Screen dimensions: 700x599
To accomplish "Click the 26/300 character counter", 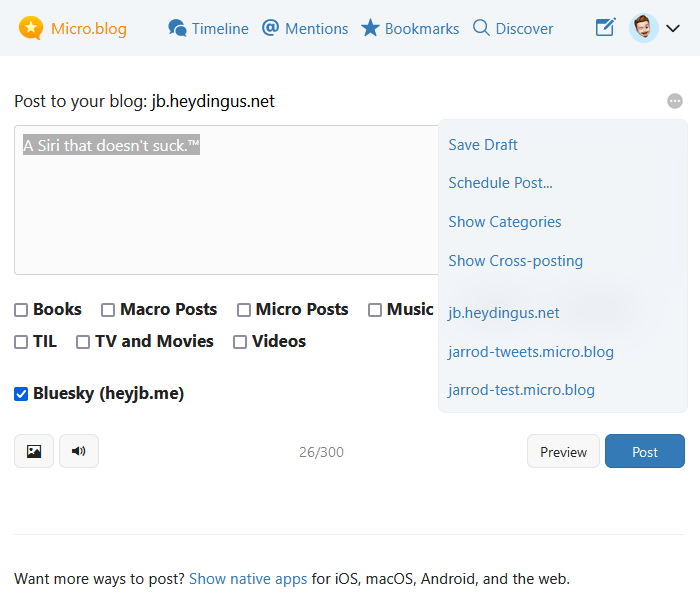I will click(x=321, y=452).
